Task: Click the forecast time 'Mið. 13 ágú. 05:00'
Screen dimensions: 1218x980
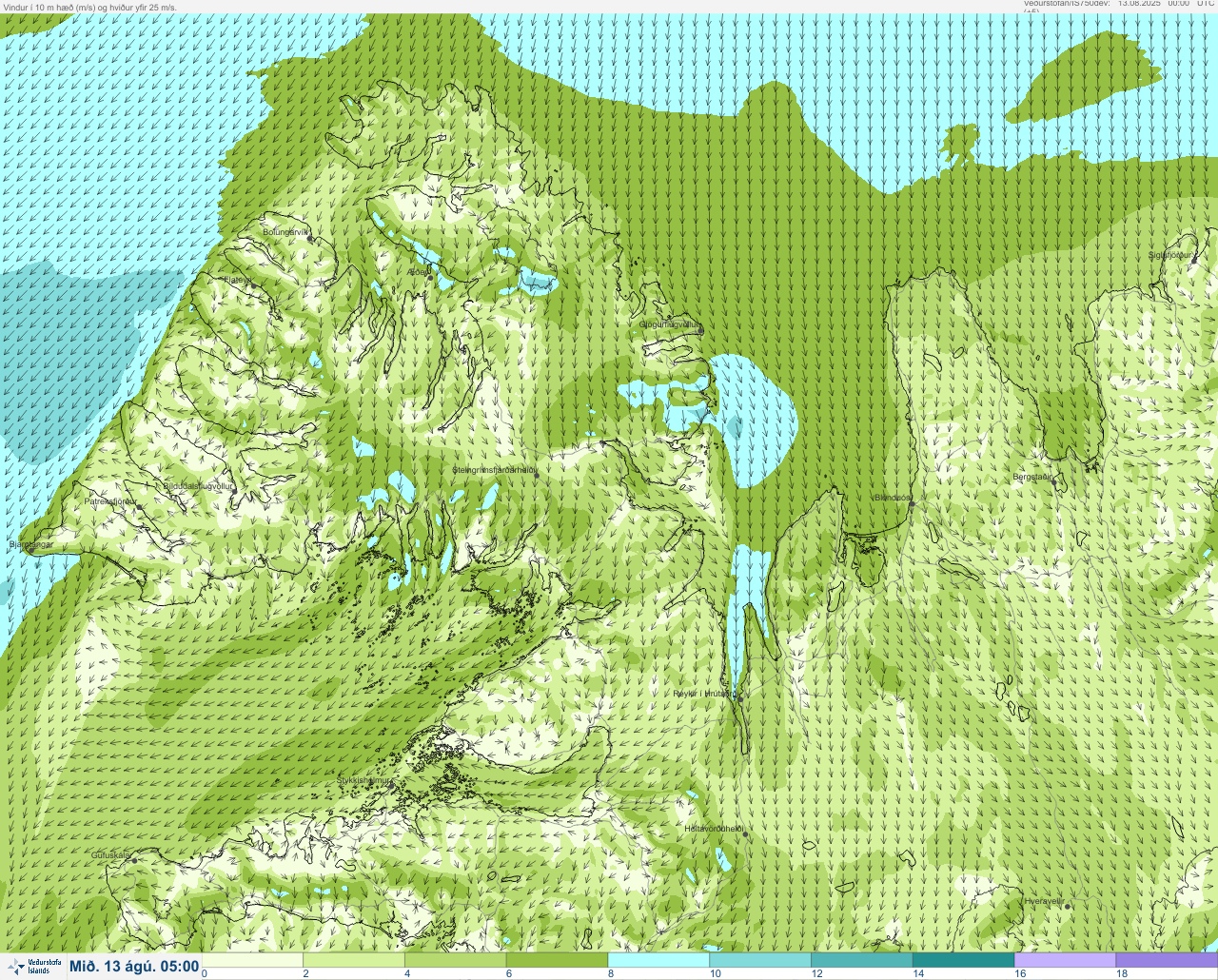Action: (x=134, y=967)
